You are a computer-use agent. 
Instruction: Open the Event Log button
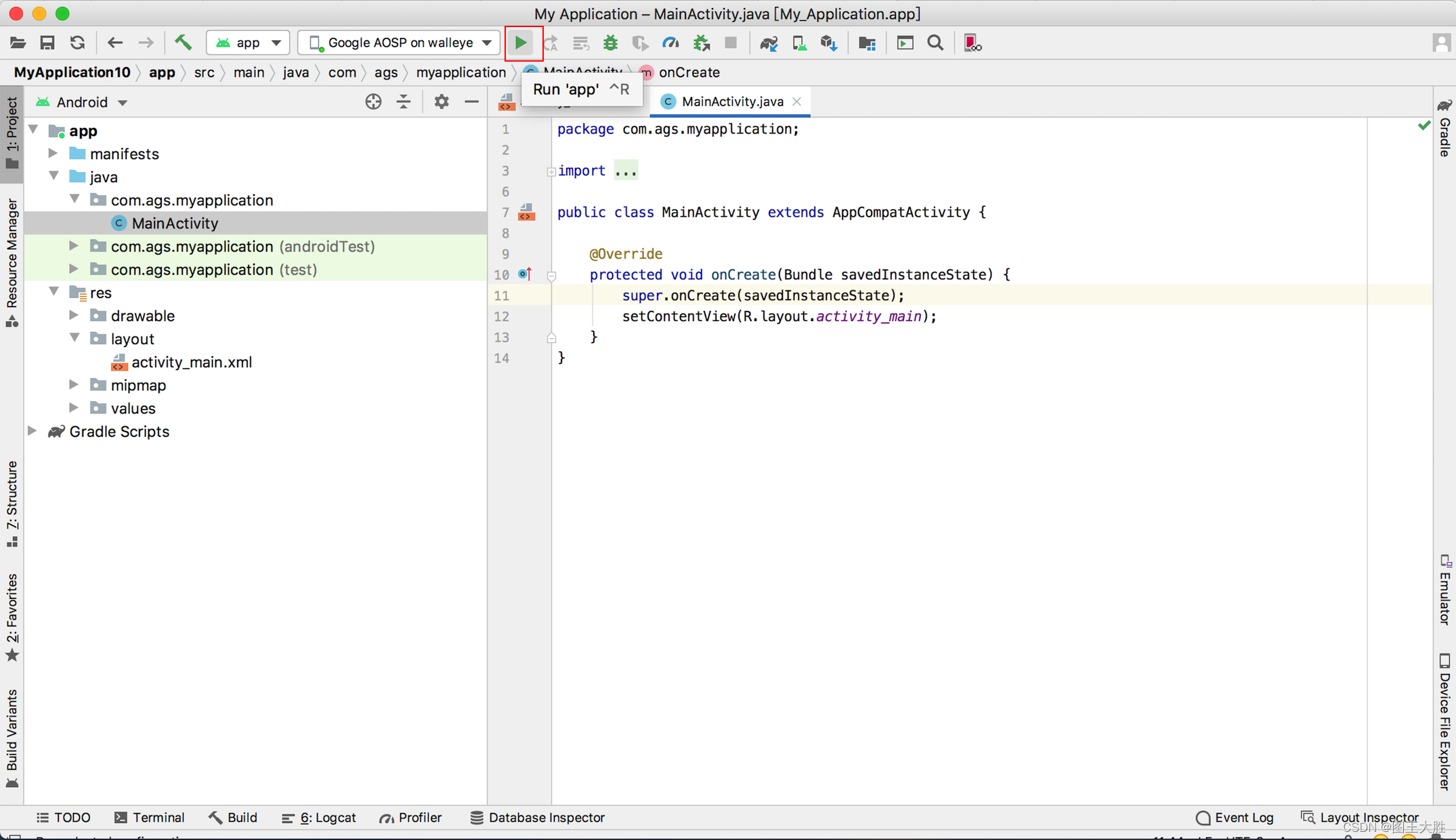1235,818
